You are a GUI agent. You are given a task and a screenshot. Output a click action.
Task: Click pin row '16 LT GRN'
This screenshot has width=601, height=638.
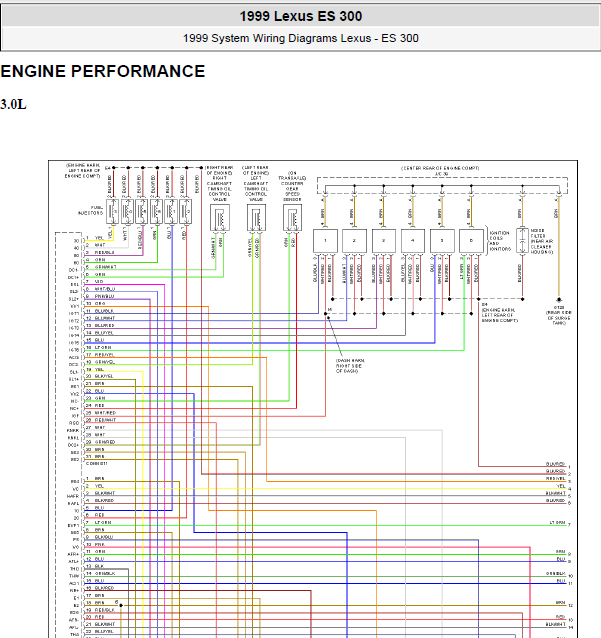tap(98, 347)
